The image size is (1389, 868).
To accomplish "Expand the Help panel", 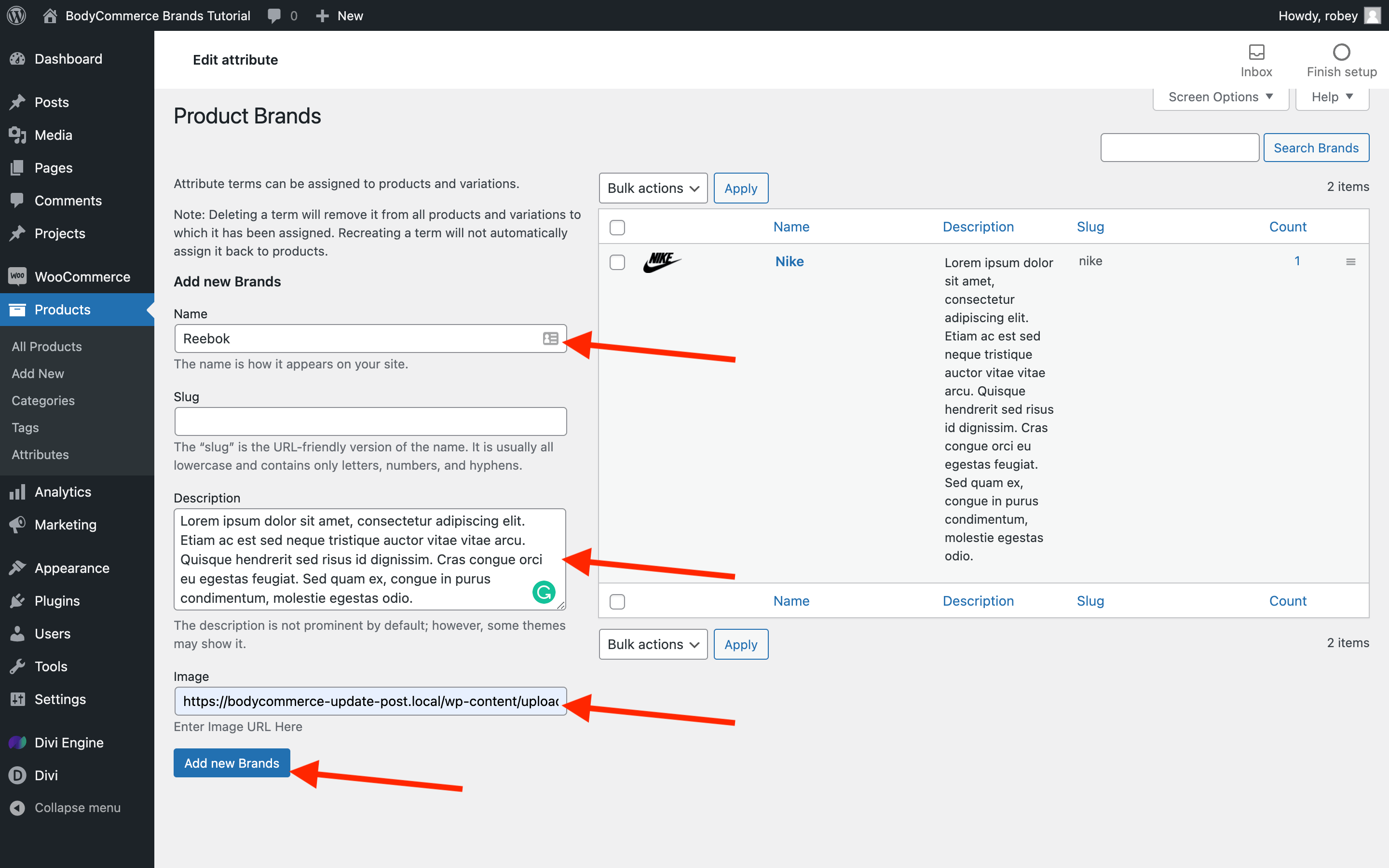I will (1332, 97).
